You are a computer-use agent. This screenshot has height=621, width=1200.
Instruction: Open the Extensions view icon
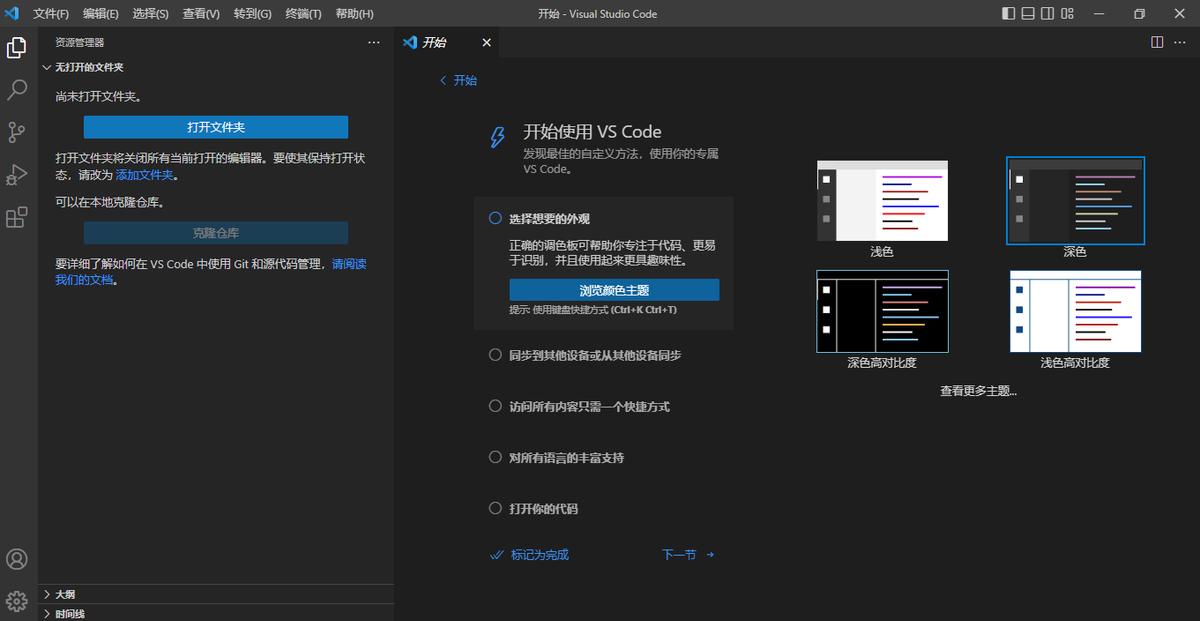17,218
